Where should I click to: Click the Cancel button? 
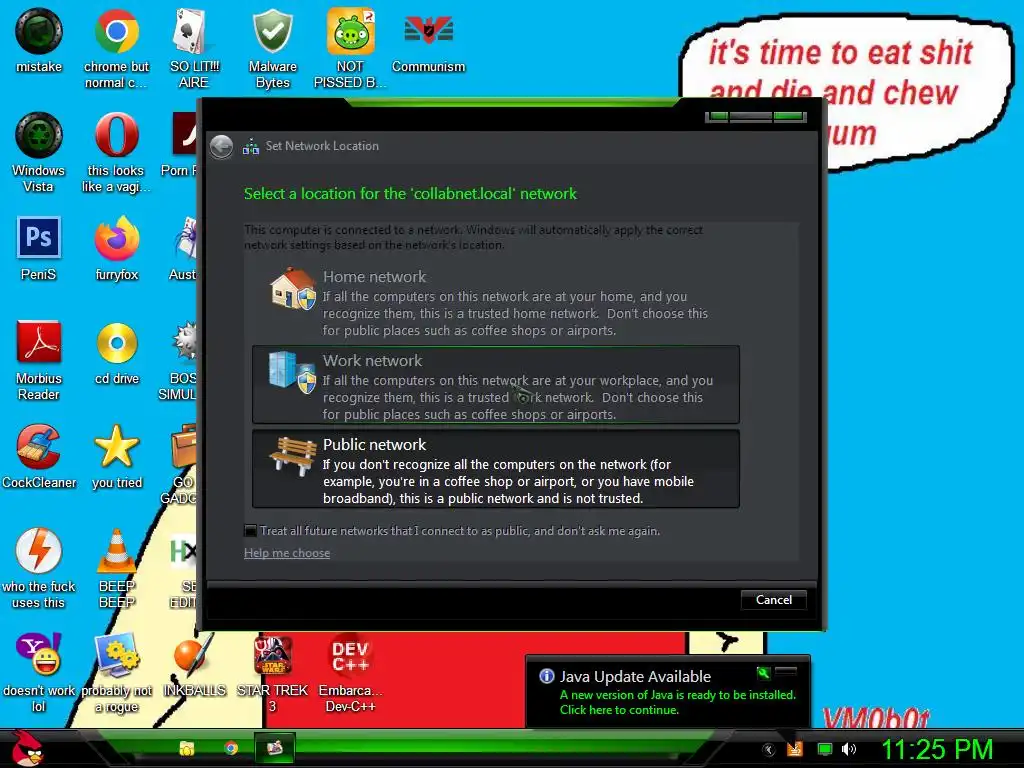click(774, 600)
